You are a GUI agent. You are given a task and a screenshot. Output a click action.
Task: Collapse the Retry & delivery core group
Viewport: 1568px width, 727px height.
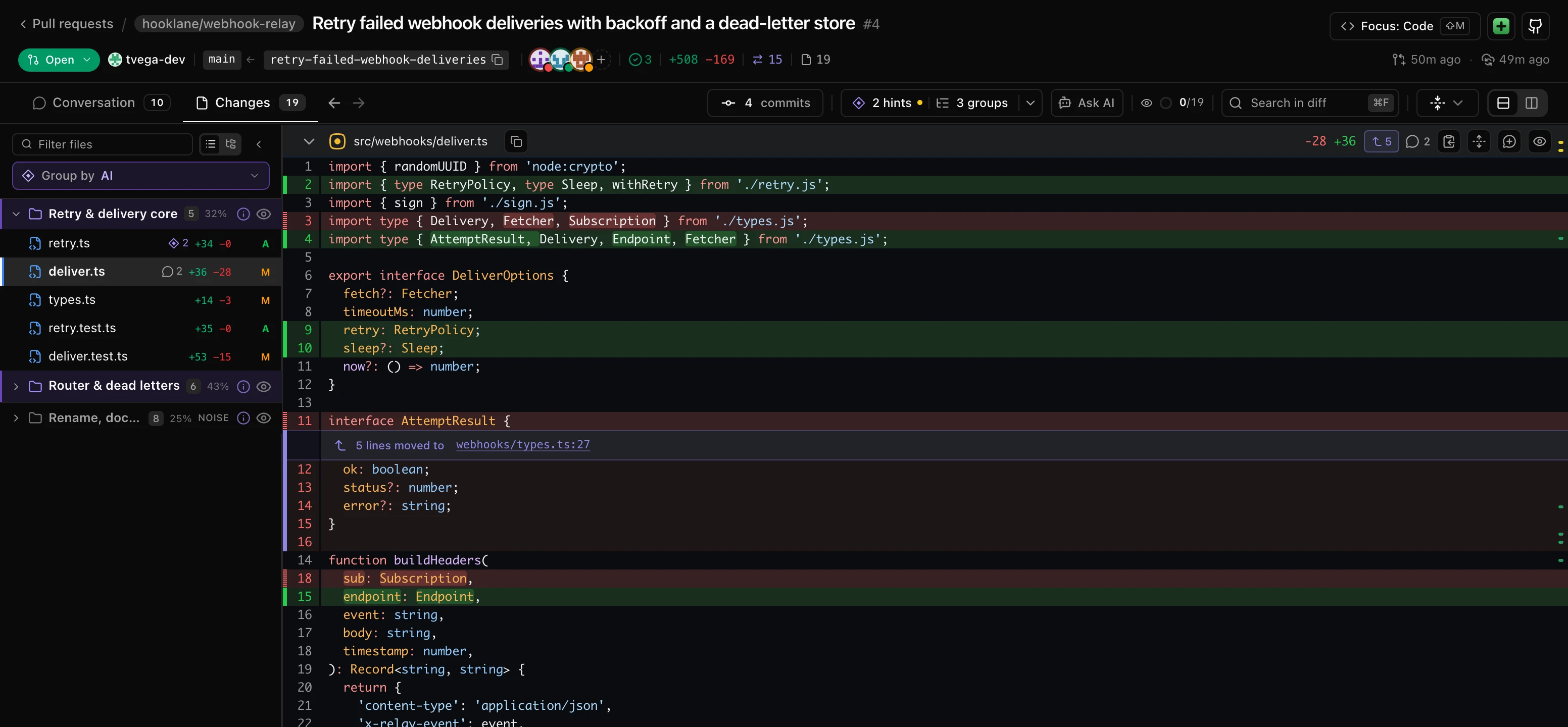click(x=17, y=214)
